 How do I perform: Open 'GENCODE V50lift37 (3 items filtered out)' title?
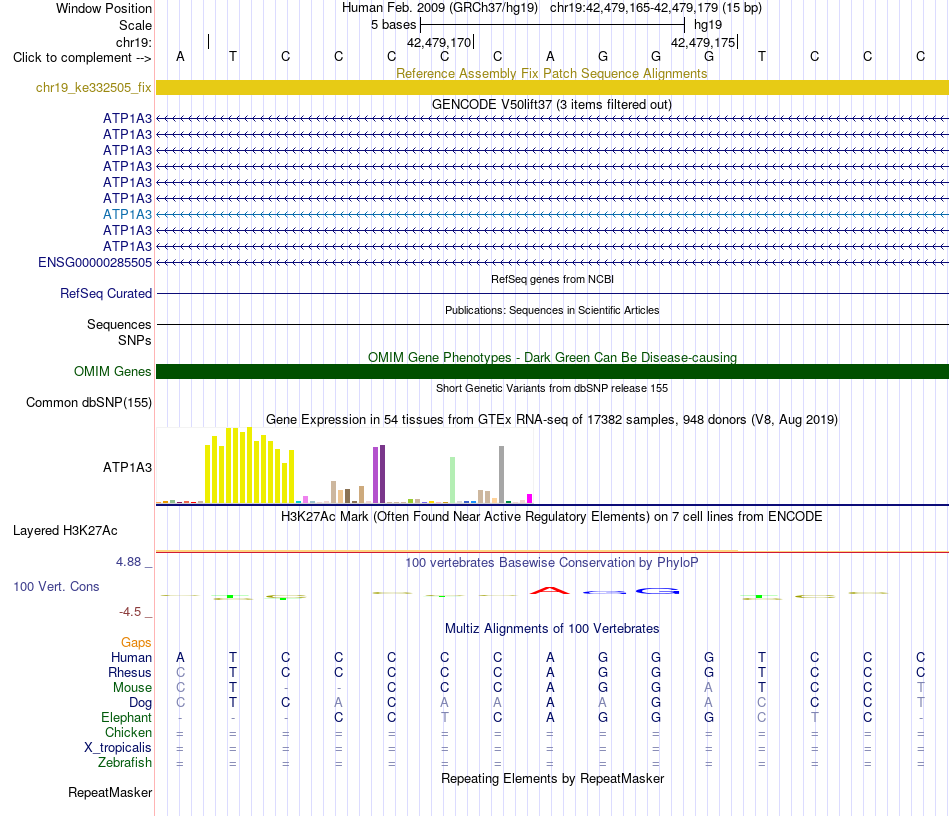tap(551, 104)
